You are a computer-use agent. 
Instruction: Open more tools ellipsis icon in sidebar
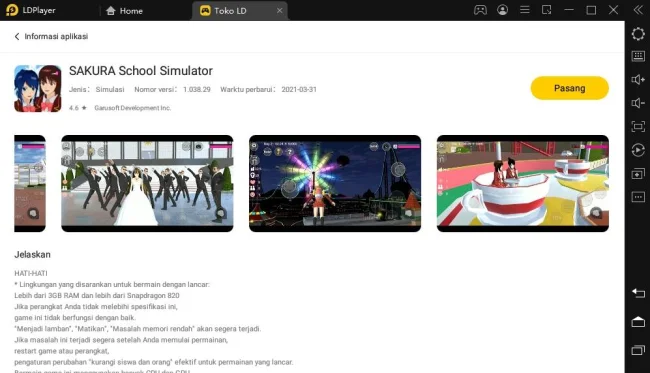point(638,197)
